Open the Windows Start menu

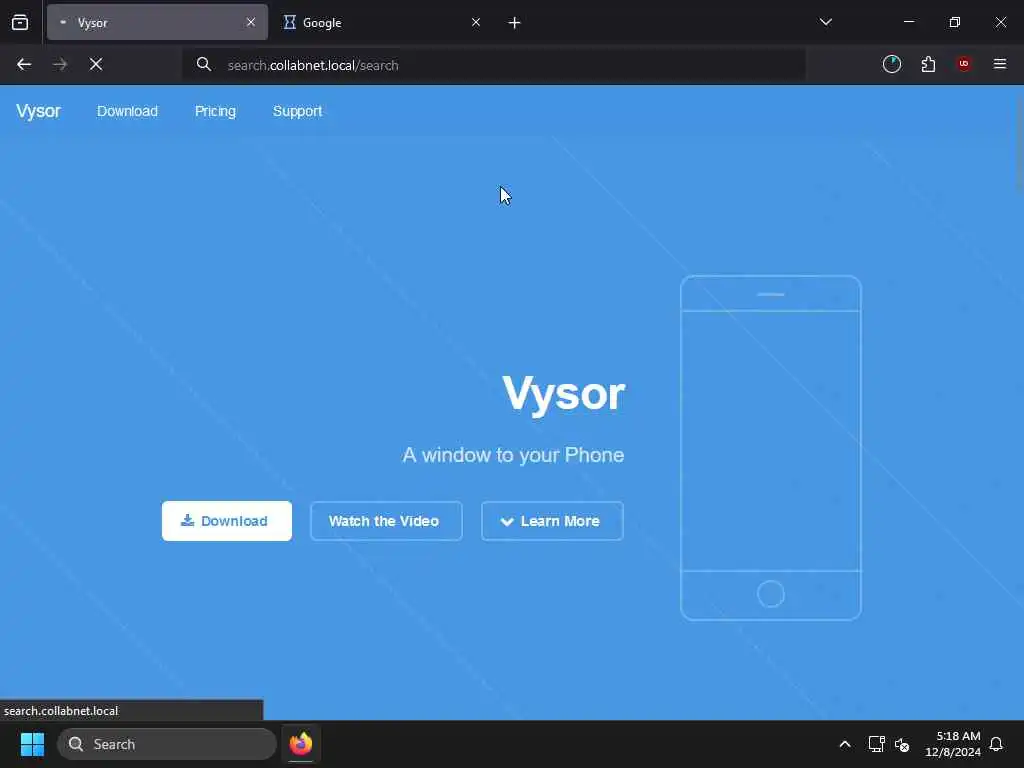(32, 744)
